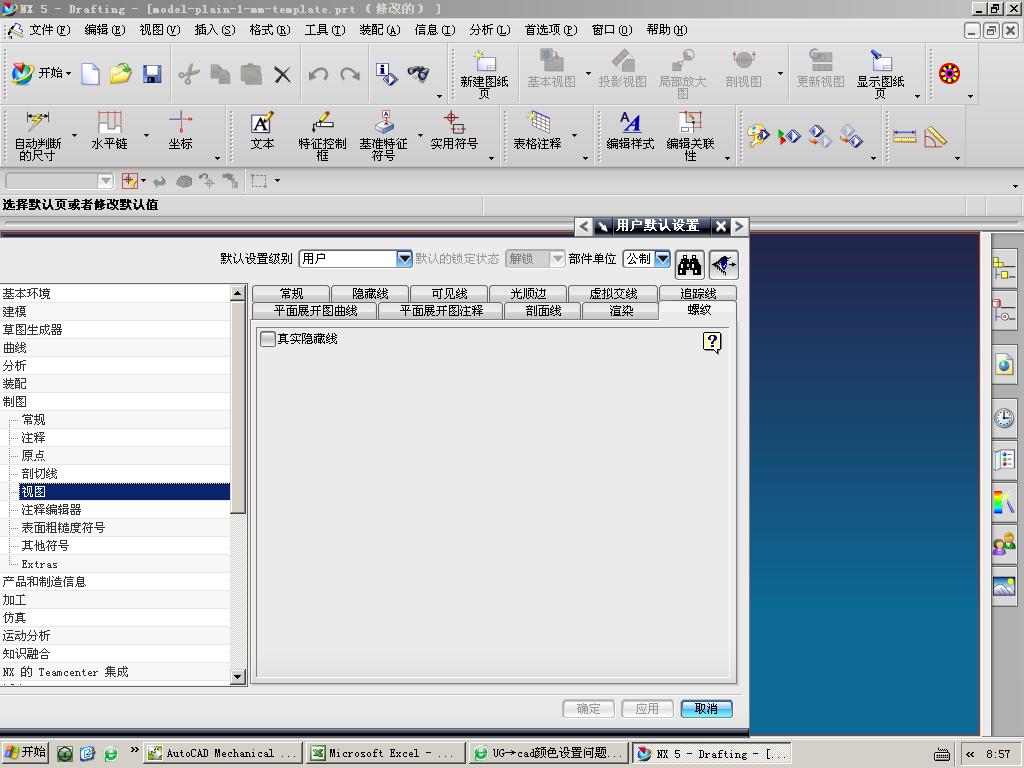Click the search binoculars in user defaults
Viewport: 1024px width, 768px height.
[690, 264]
